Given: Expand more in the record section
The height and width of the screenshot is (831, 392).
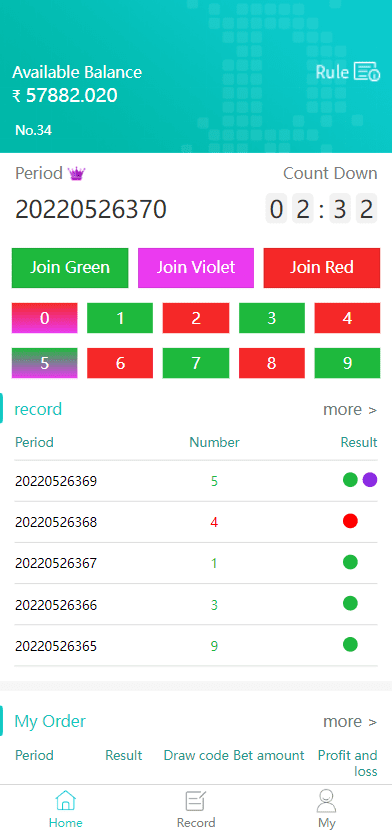Looking at the screenshot, I should (x=350, y=410).
